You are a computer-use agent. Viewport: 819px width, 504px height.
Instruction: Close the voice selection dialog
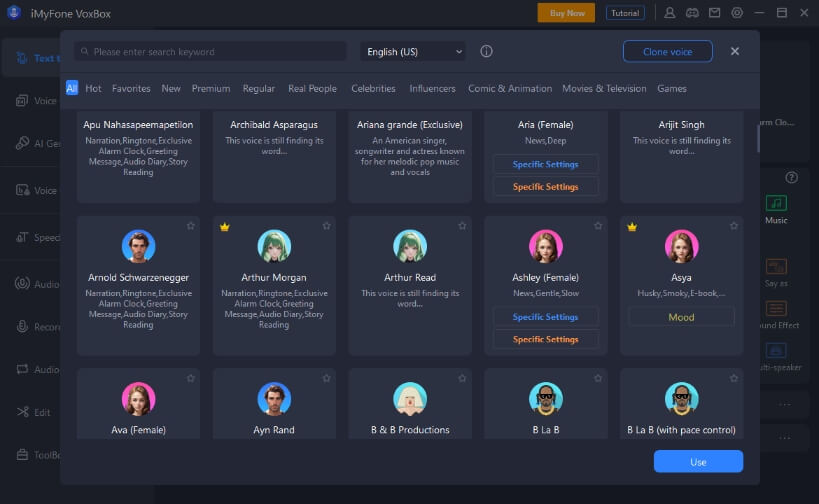pos(735,51)
